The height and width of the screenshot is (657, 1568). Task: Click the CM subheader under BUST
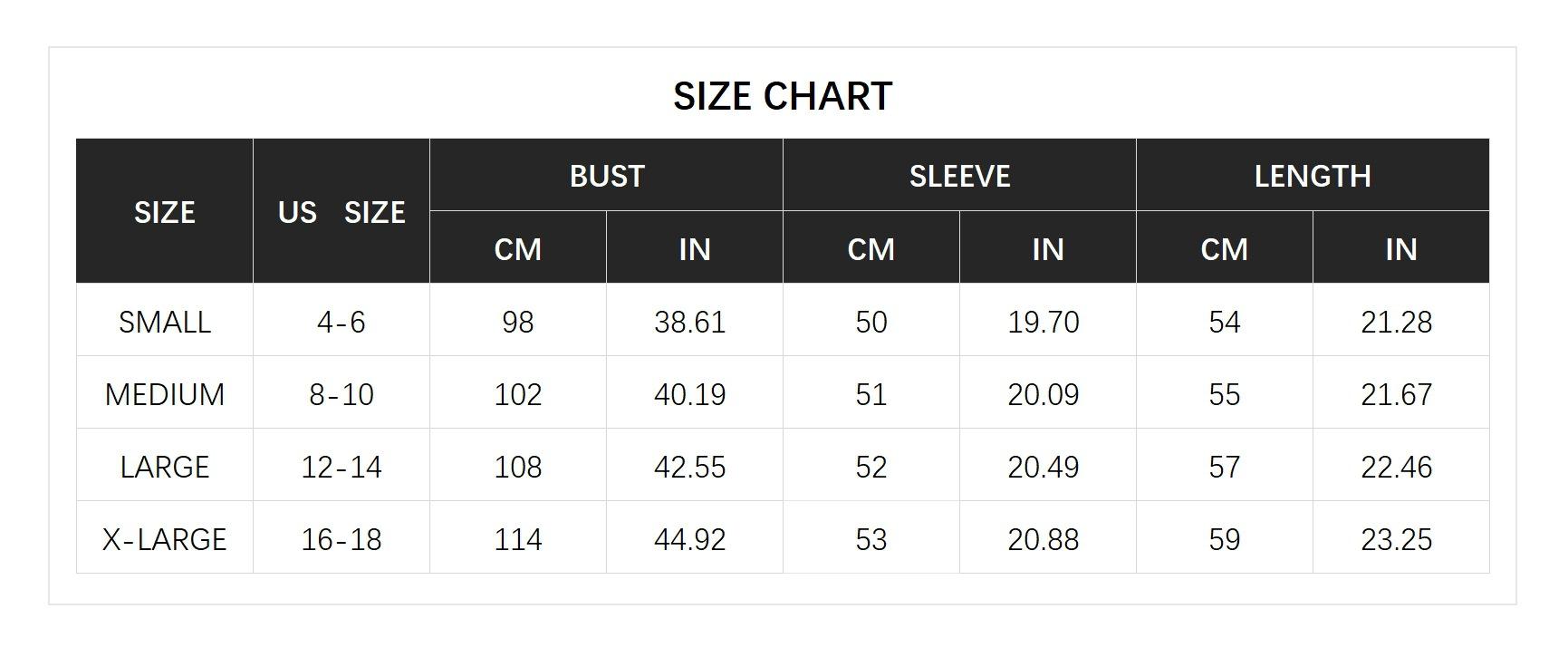click(x=517, y=249)
